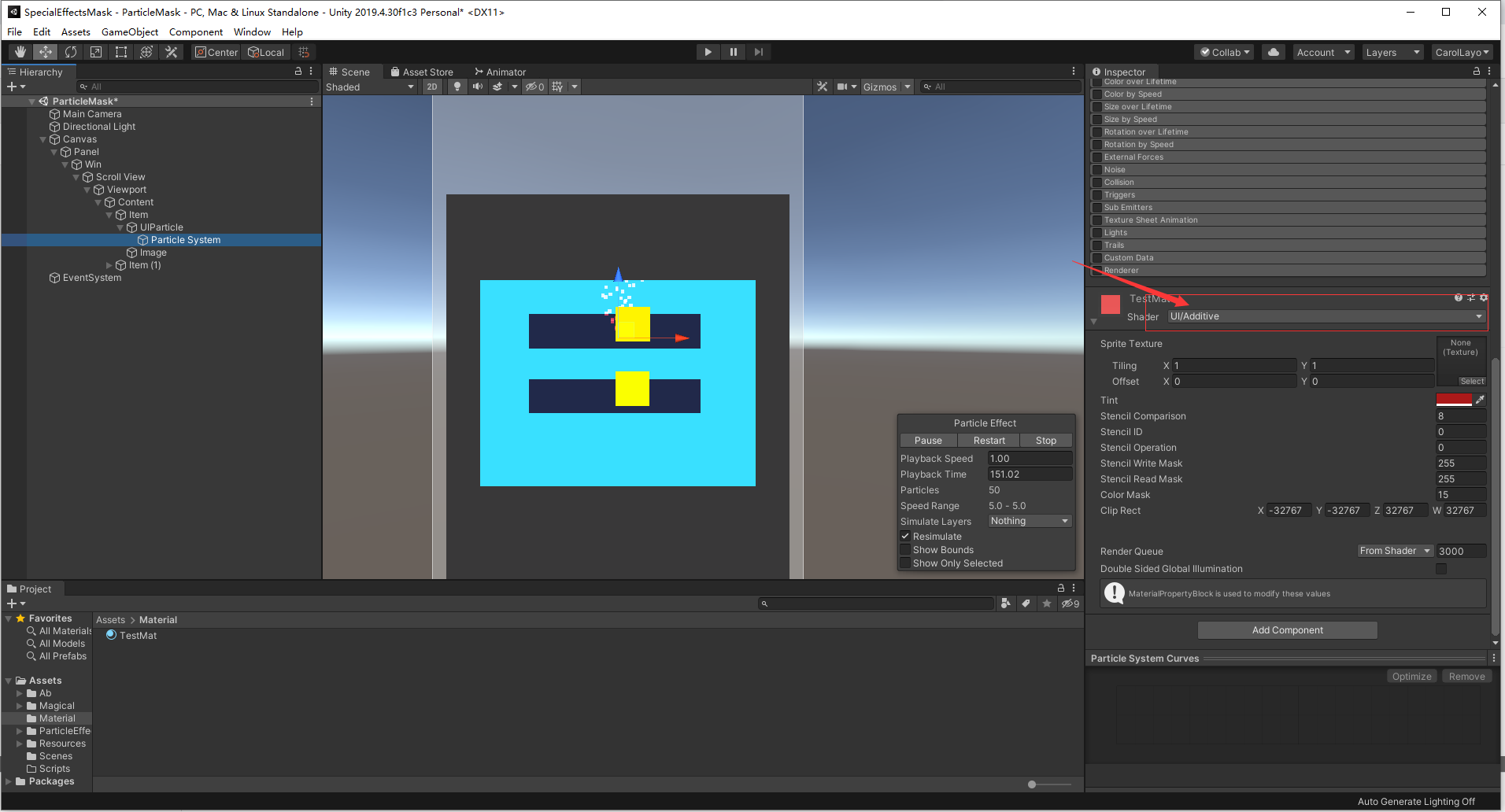Click the Pause playback button
Viewport: 1505px width, 812px height.
[x=734, y=52]
